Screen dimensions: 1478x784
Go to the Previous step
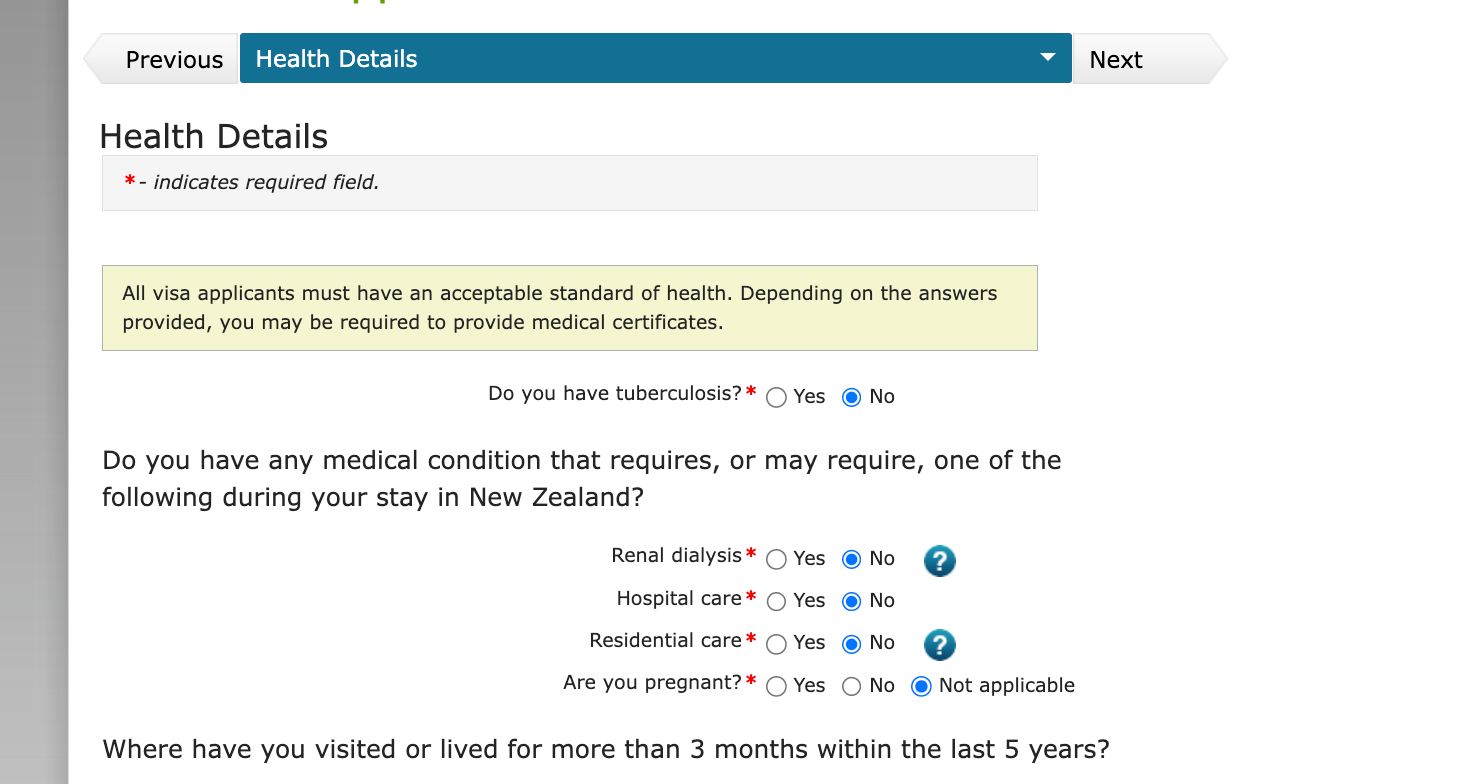[172, 60]
